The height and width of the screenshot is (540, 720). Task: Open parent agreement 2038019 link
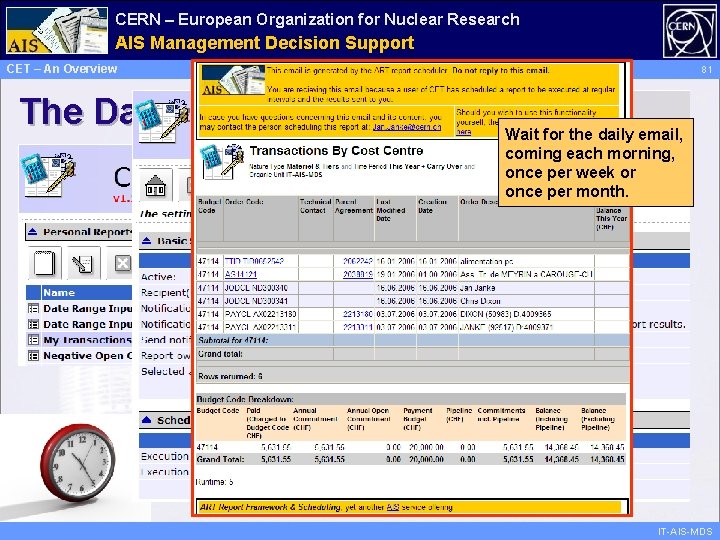pos(357,275)
